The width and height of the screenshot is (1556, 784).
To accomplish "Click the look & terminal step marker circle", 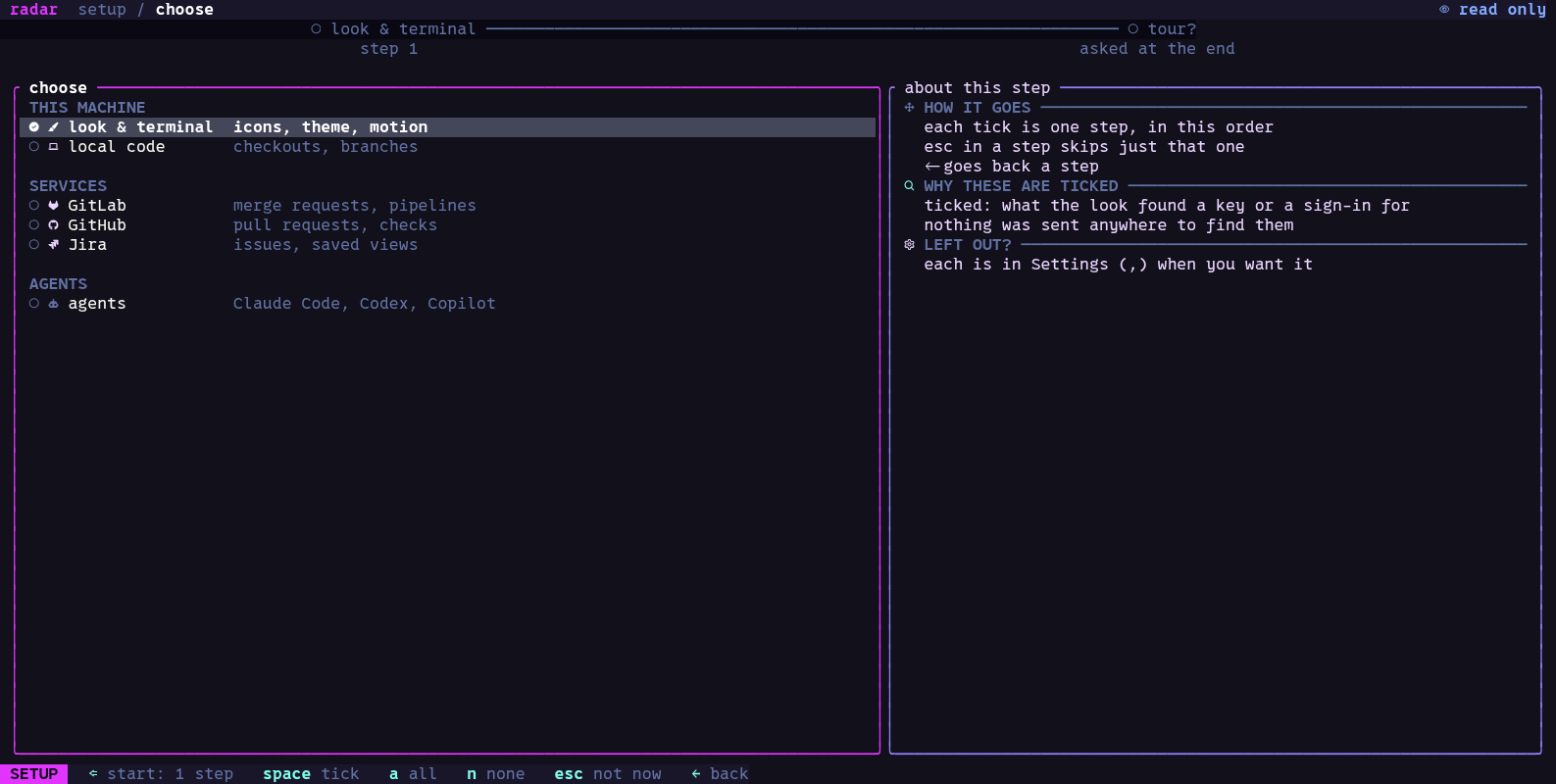I will 316,29.
